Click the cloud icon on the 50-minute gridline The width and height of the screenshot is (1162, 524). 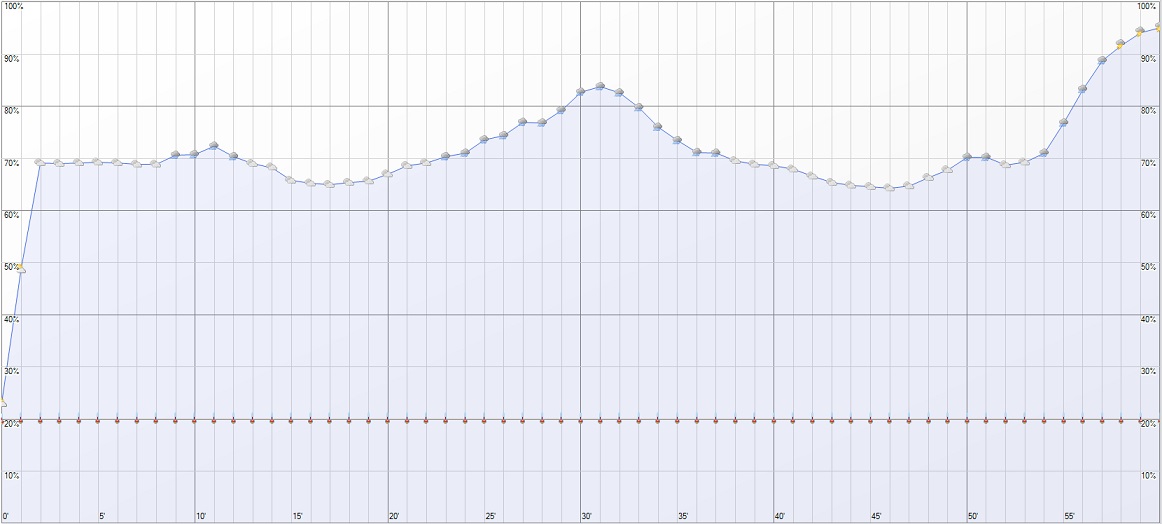pos(967,157)
